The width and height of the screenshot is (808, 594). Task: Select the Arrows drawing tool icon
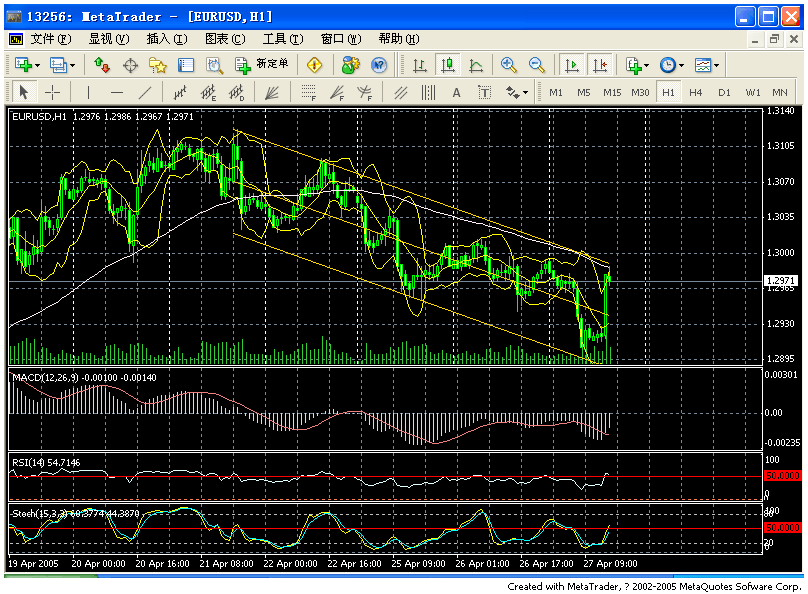[513, 93]
